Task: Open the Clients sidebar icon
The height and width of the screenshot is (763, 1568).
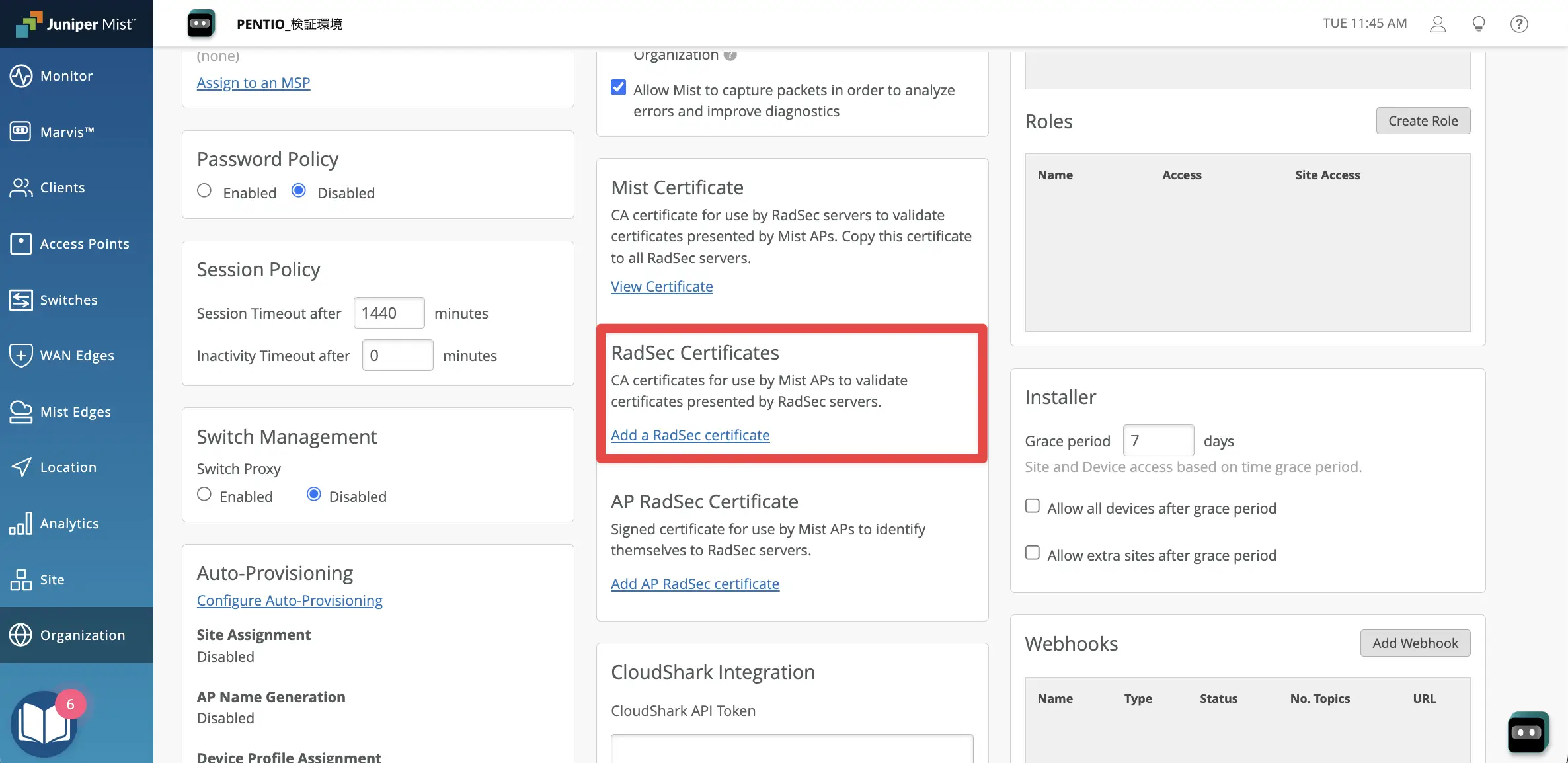Action: click(20, 188)
